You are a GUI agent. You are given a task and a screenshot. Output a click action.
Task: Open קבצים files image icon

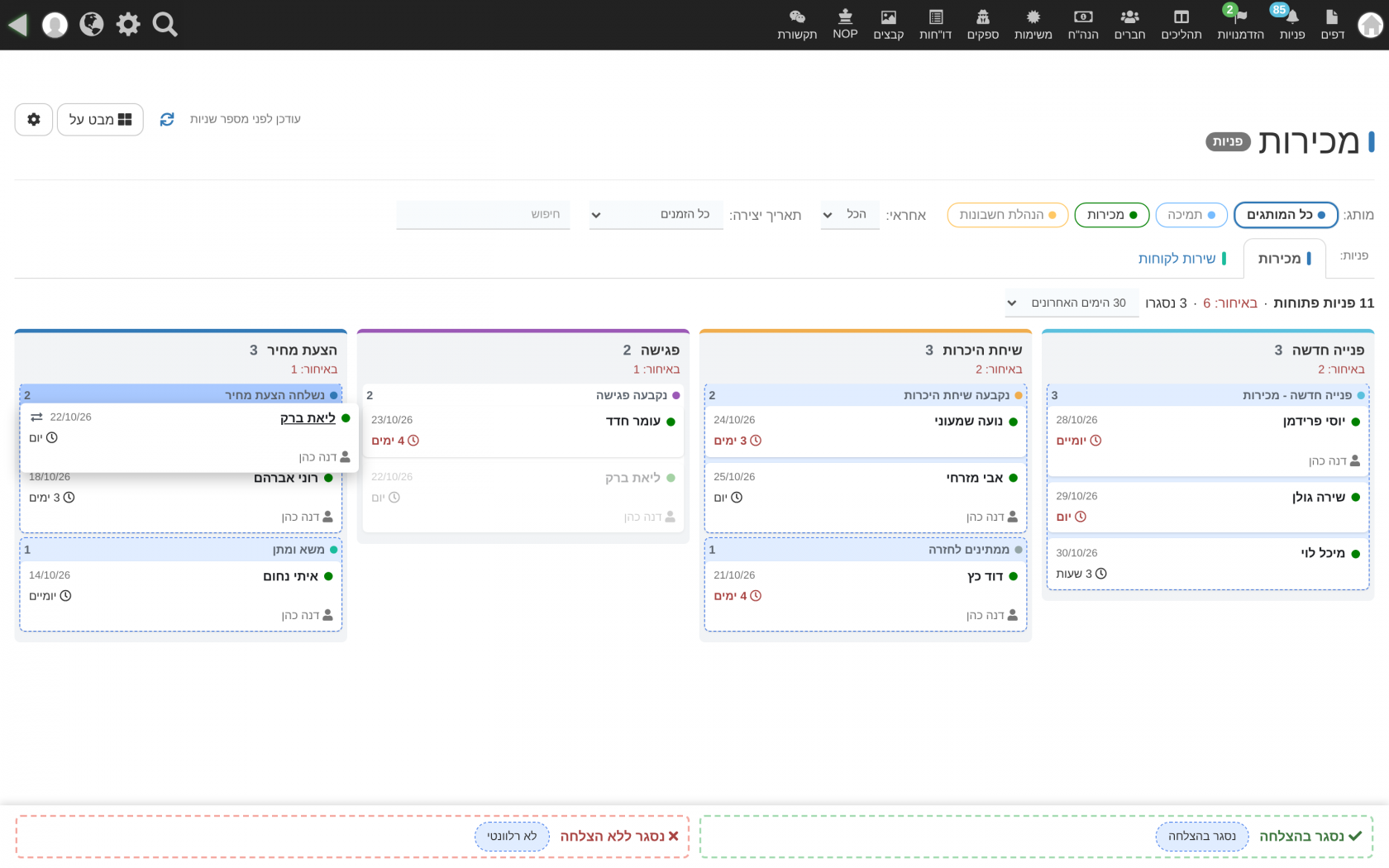[888, 25]
